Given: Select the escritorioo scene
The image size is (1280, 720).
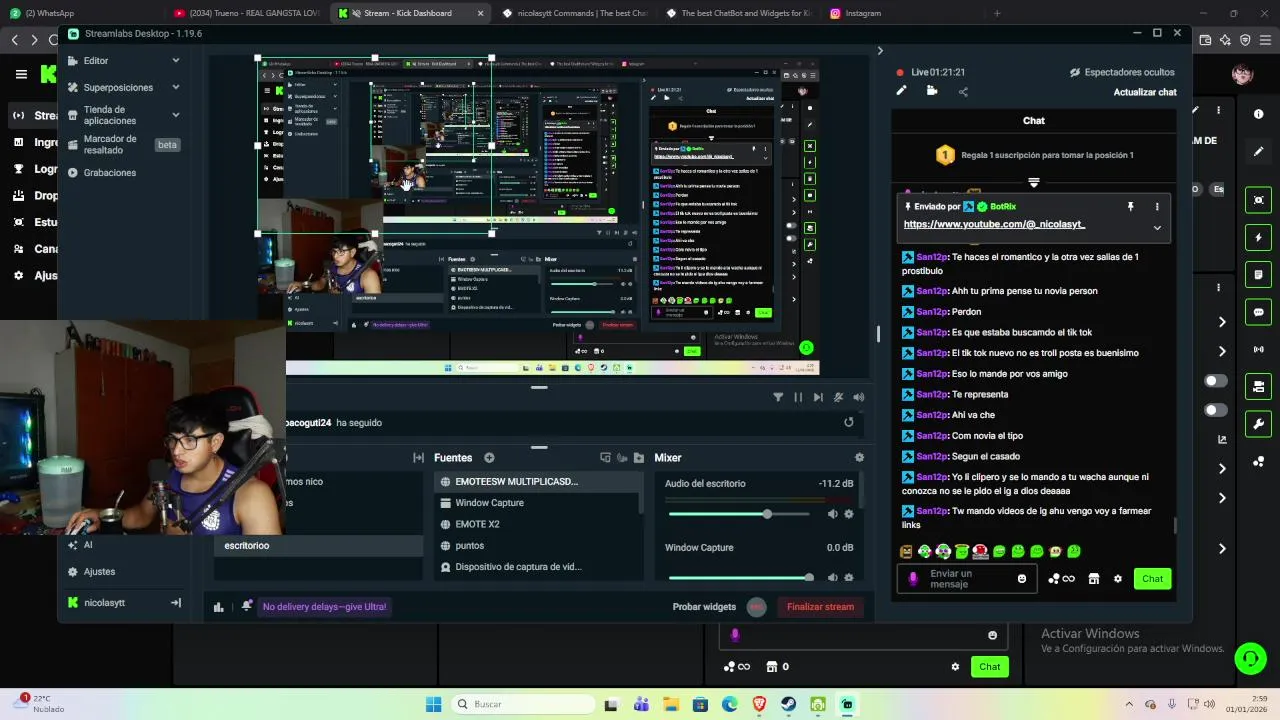Looking at the screenshot, I should click(319, 546).
